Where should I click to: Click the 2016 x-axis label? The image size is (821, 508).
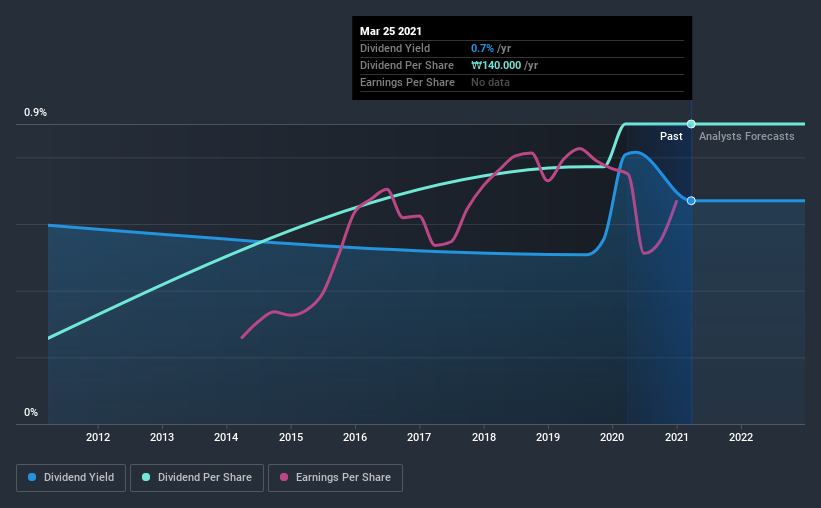coord(355,437)
